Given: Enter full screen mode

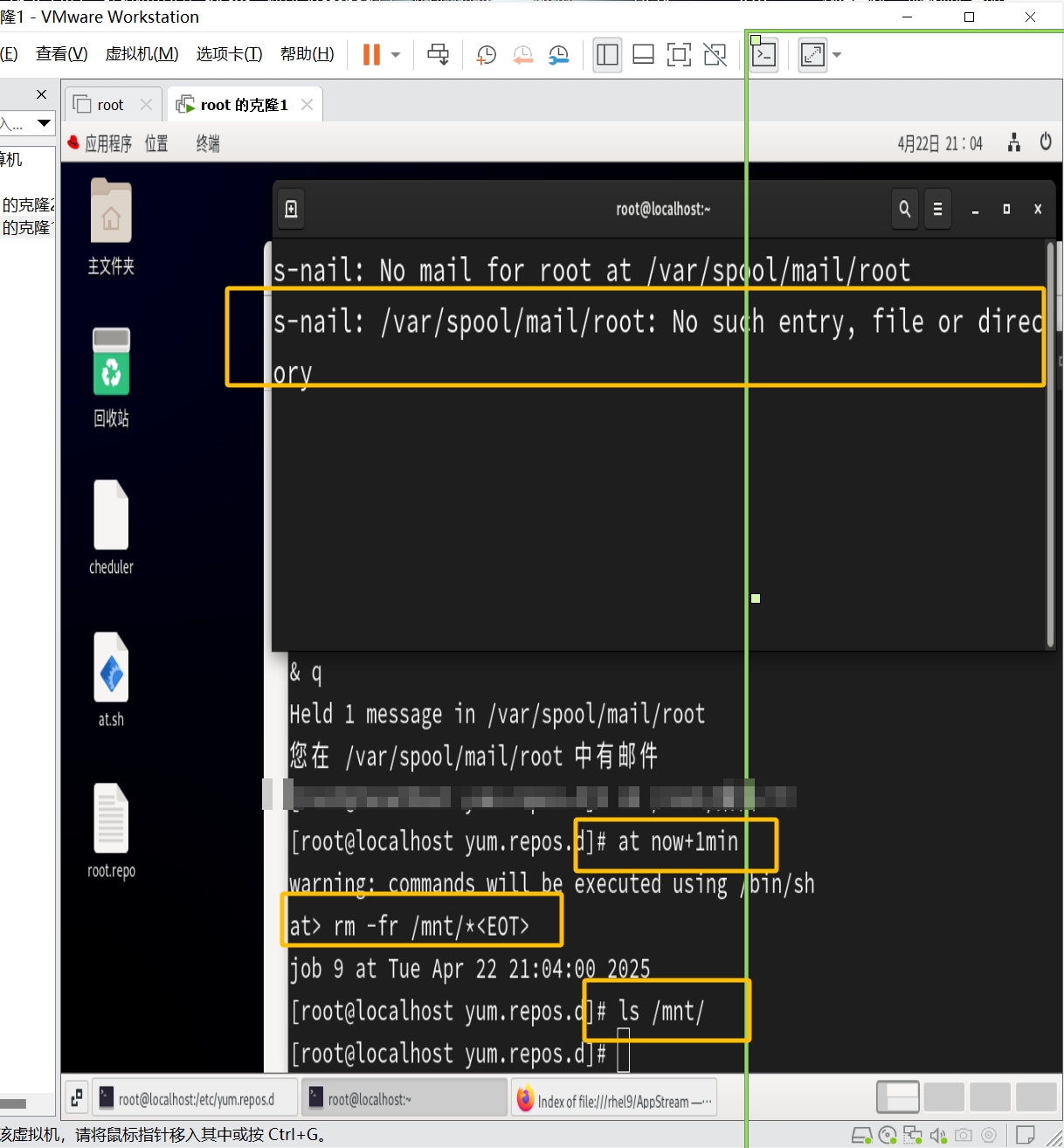Looking at the screenshot, I should coord(679,54).
